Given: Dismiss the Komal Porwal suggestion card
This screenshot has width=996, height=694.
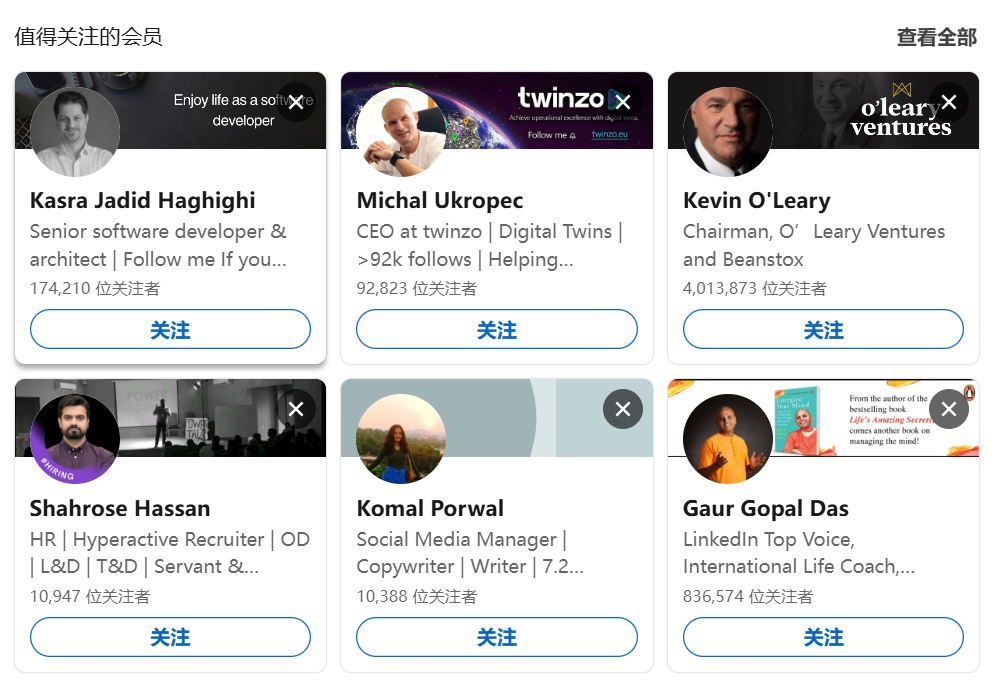Looking at the screenshot, I should click(x=622, y=409).
